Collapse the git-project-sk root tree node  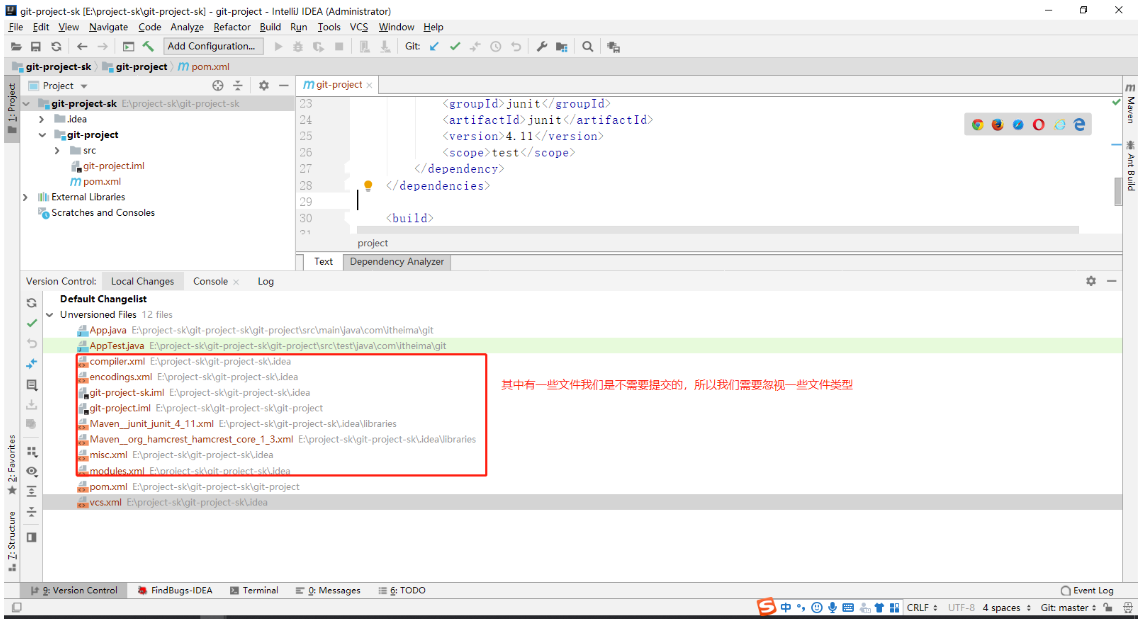(x=26, y=104)
